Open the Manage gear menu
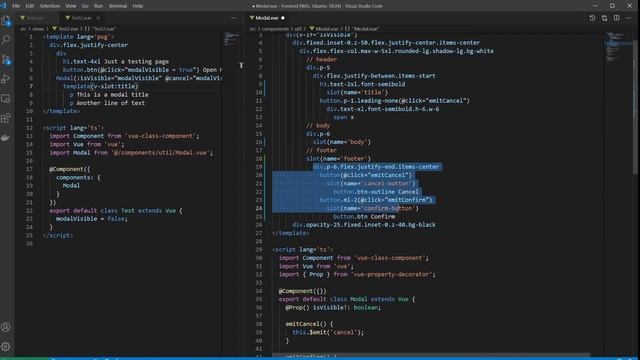Screen dimensions: 640x360 click(x=6, y=347)
